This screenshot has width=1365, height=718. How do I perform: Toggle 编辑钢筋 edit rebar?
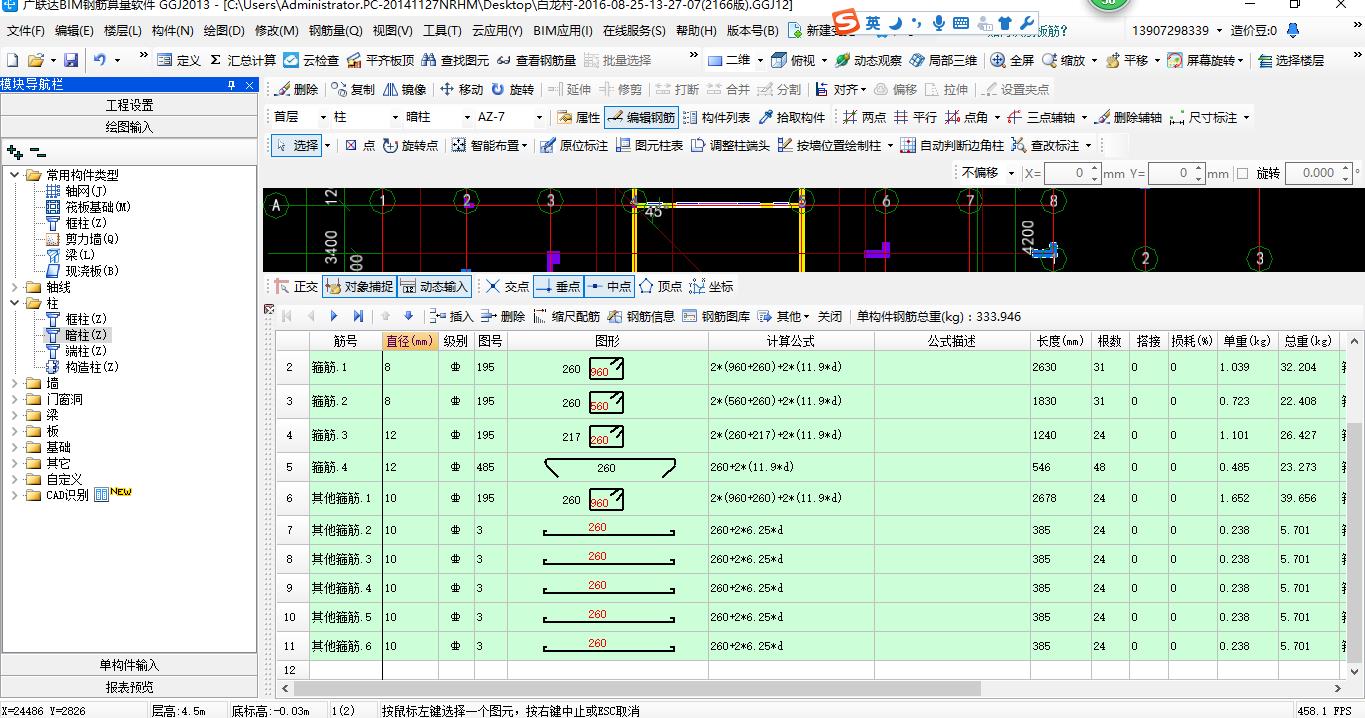(x=641, y=117)
